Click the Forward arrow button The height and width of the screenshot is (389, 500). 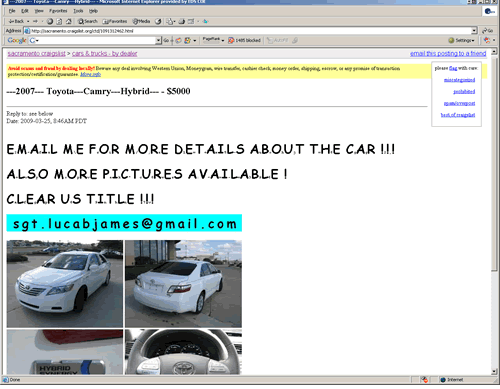(x=35, y=21)
